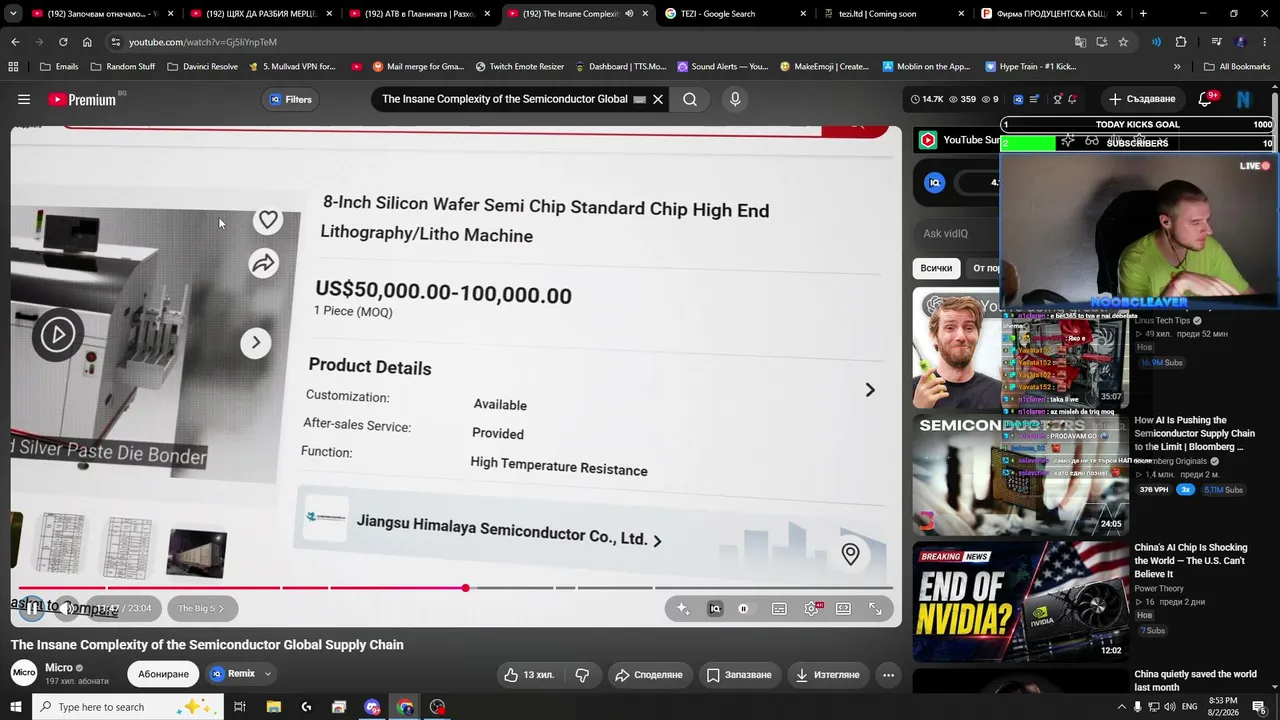Open the browser extensions puzzle icon
Viewport: 1280px width, 720px height.
(1181, 42)
